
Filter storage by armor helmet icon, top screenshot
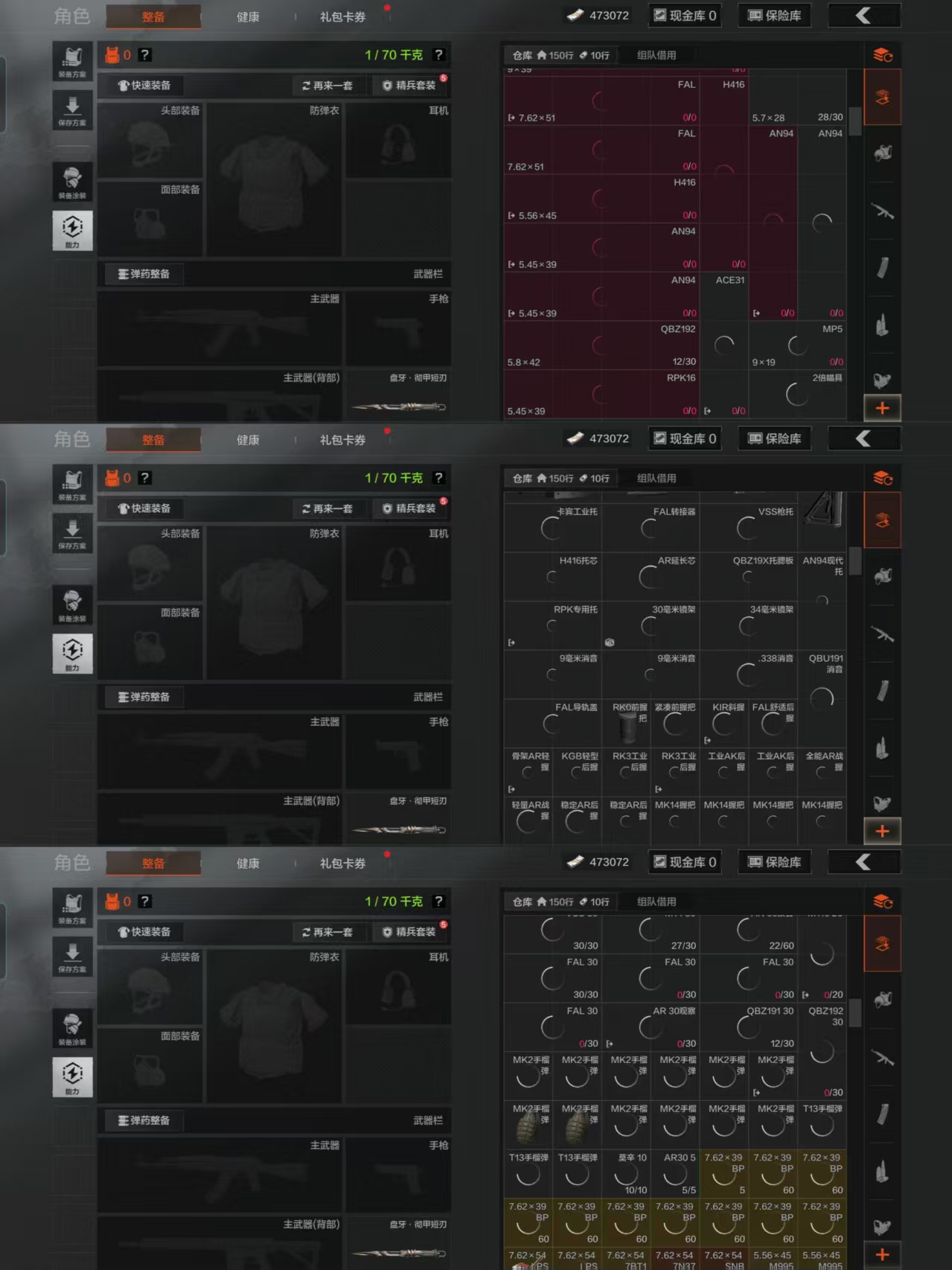pyautogui.click(x=883, y=153)
